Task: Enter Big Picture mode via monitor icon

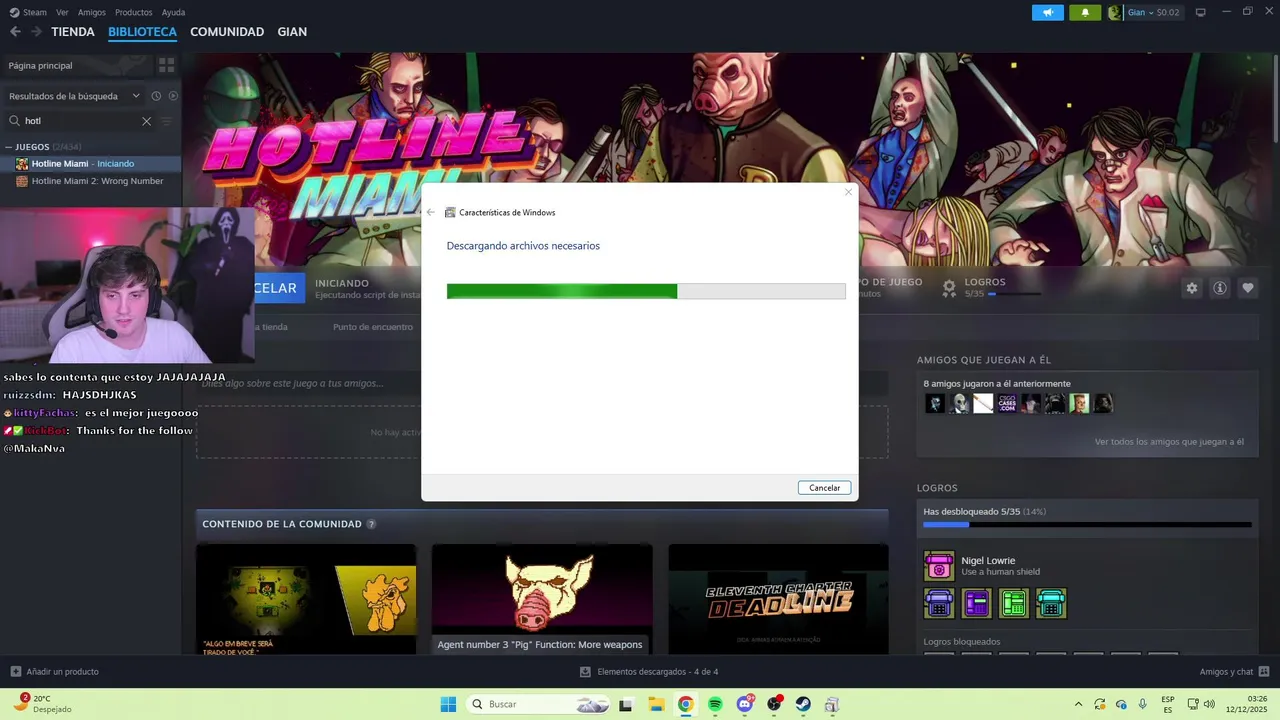Action: 1201,12
